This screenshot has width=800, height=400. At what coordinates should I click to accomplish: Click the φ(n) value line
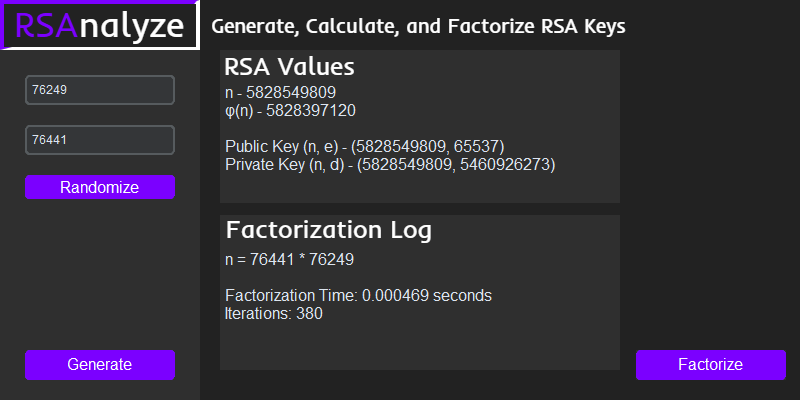(x=290, y=110)
